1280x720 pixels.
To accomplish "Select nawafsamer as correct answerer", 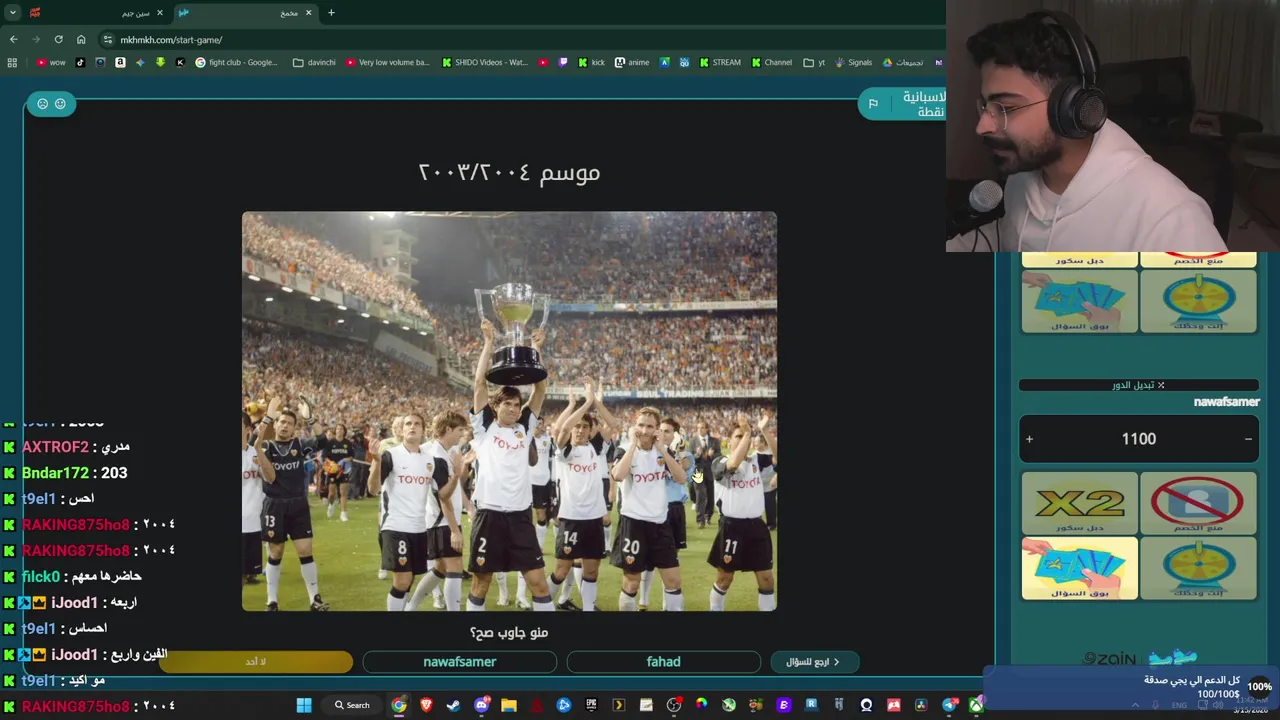I will pos(460,662).
